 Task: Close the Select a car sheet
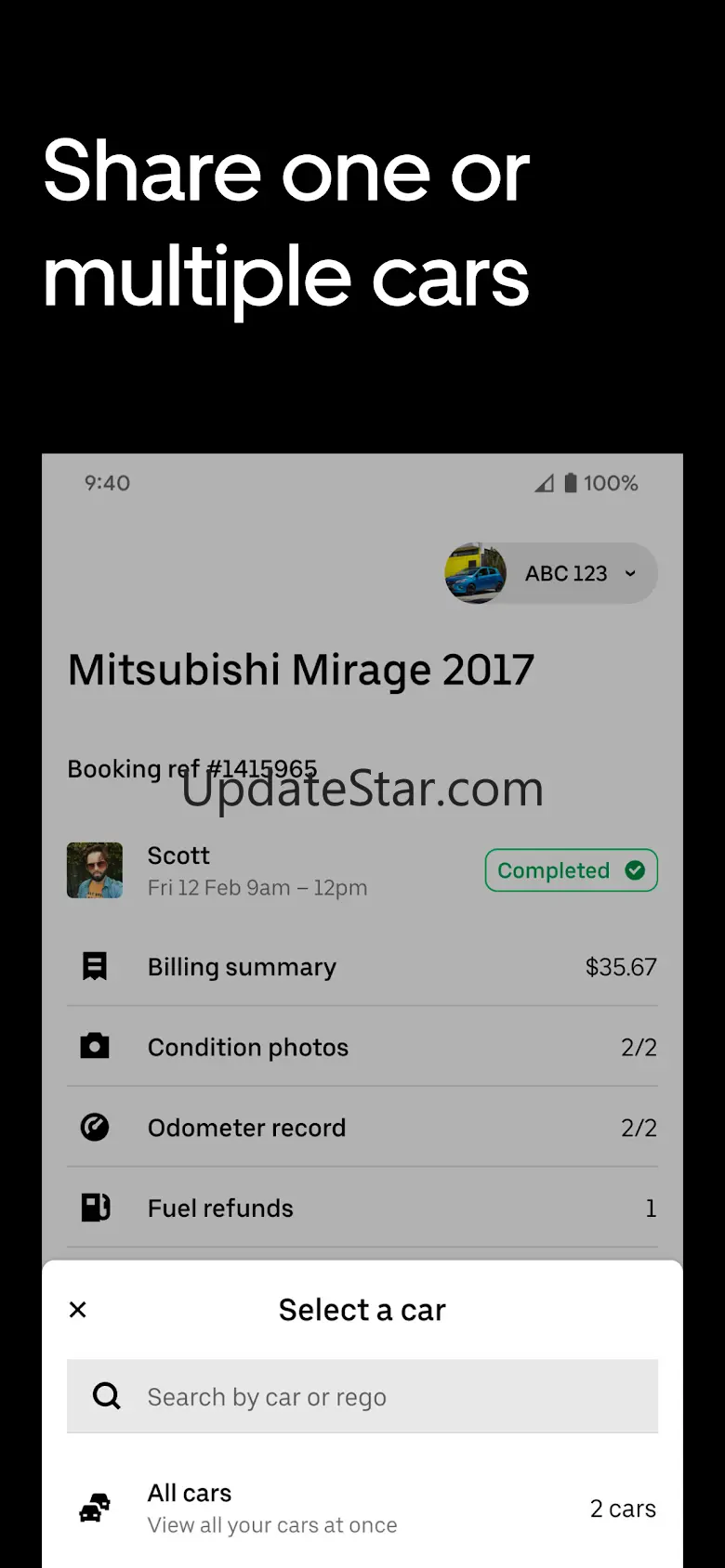[78, 1310]
